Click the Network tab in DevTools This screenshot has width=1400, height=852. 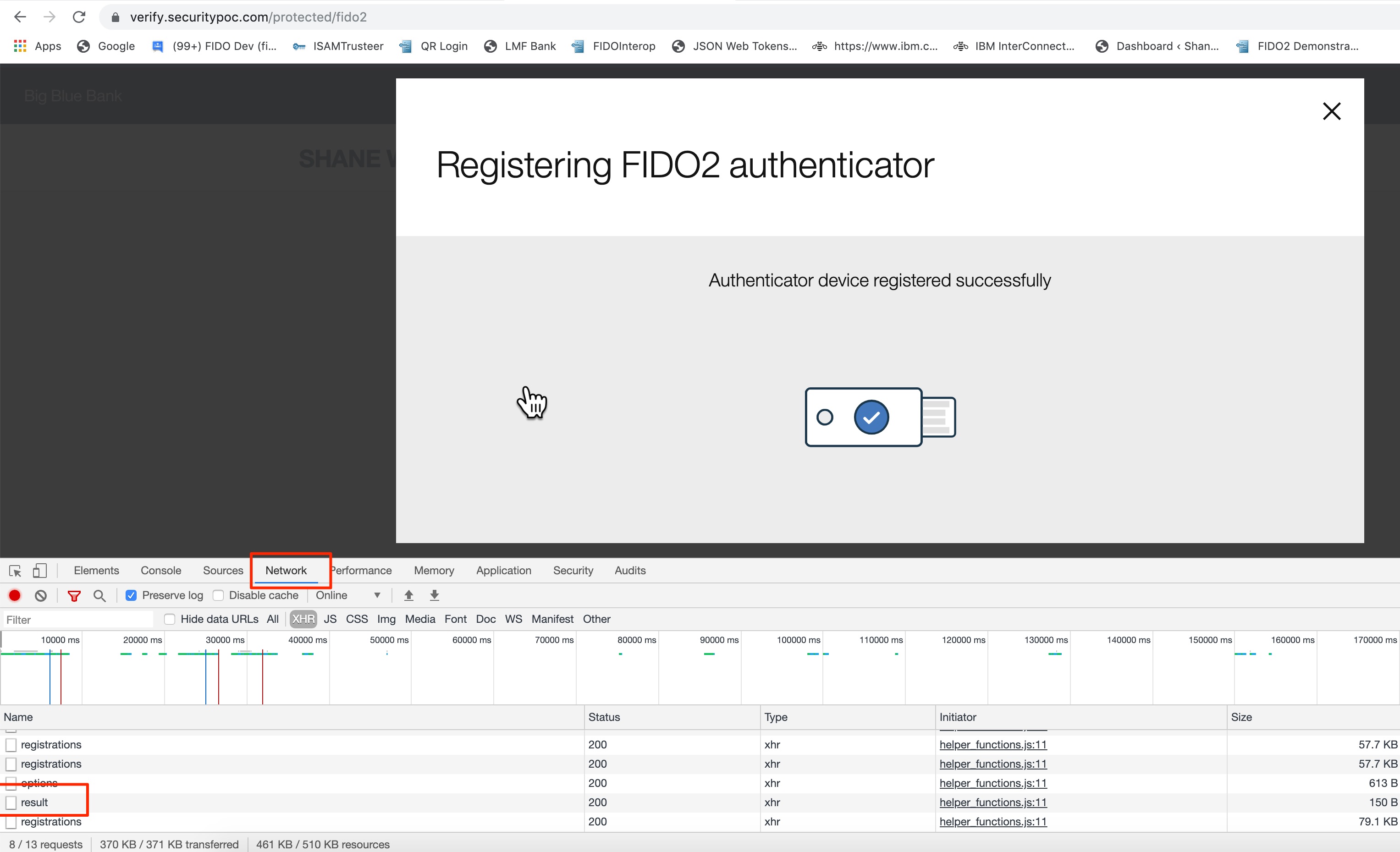[x=287, y=570]
